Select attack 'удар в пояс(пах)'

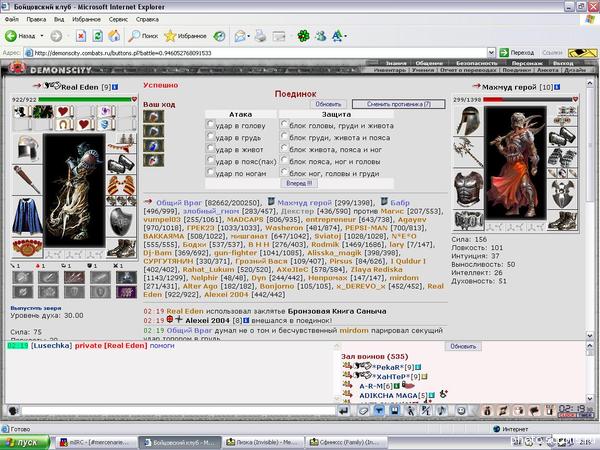[210, 160]
